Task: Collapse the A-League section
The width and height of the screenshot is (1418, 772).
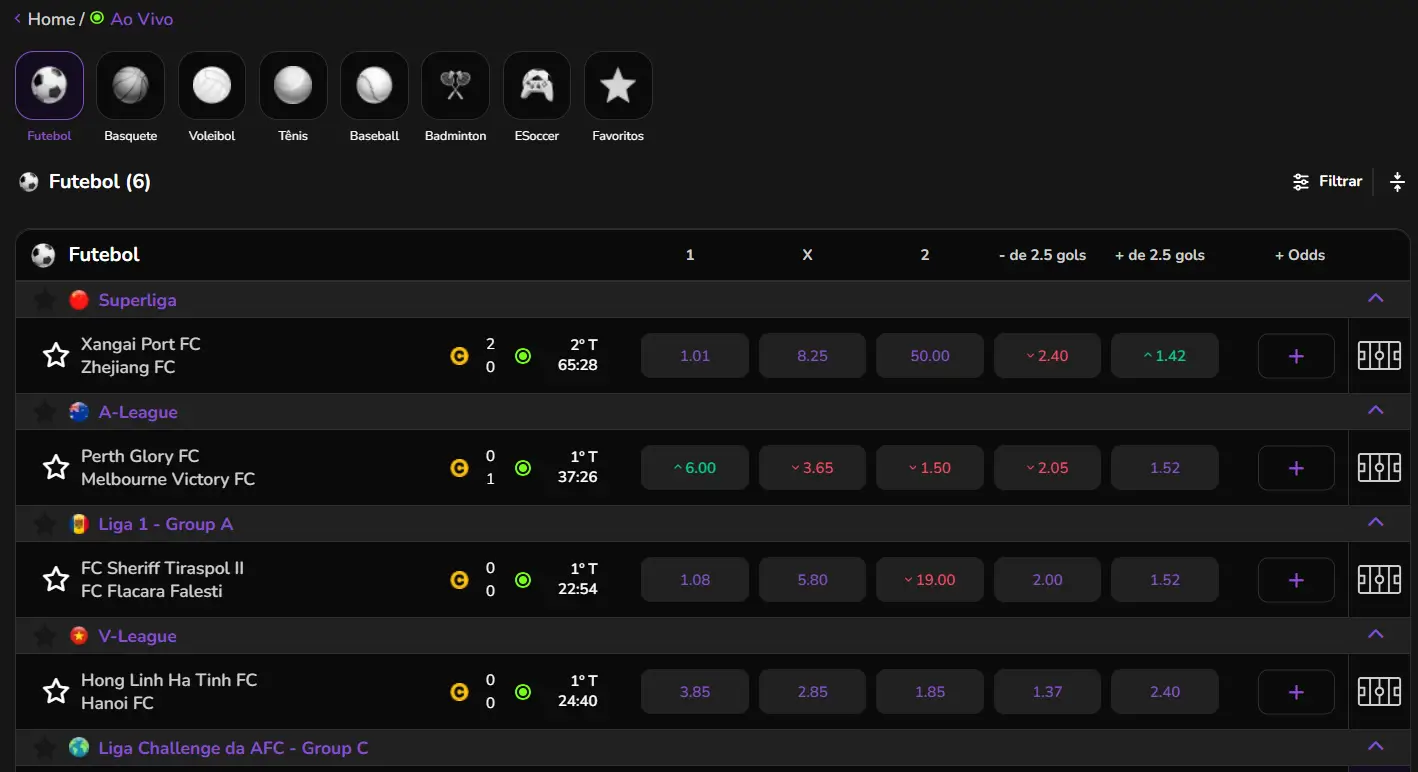Action: click(1375, 411)
